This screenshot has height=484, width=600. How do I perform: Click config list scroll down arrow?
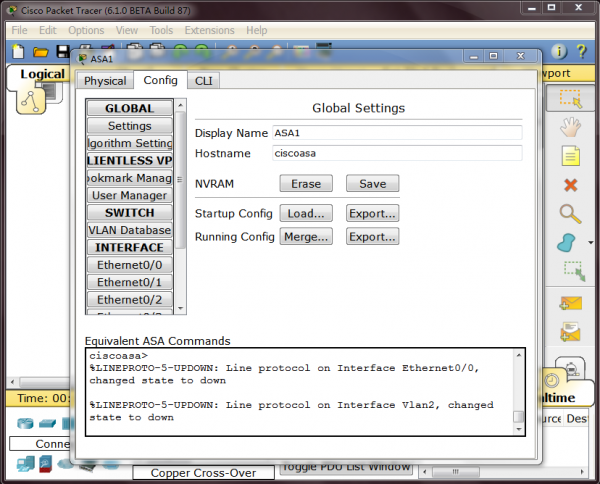click(x=181, y=308)
